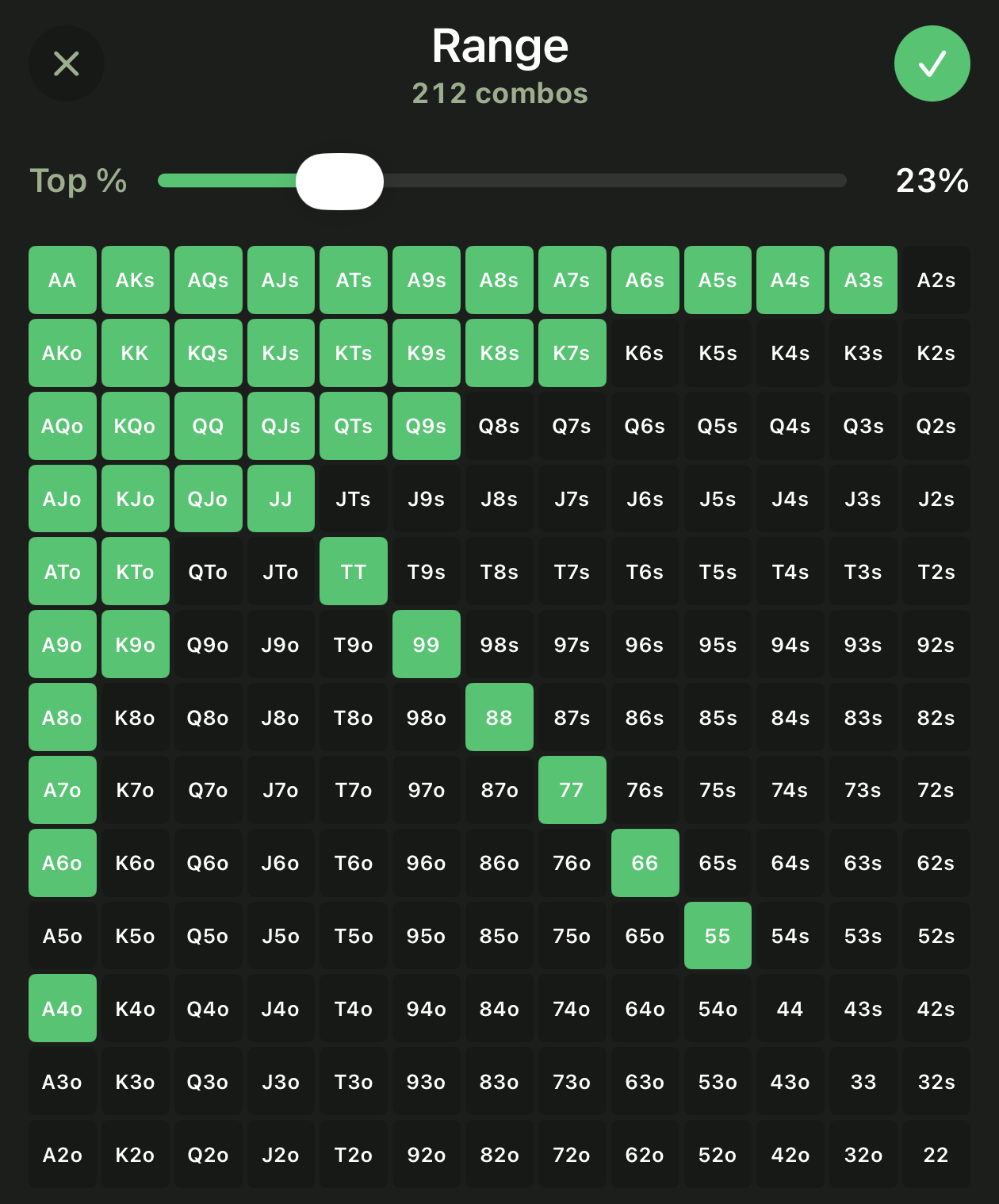Enable the A2s hand cell
This screenshot has width=999, height=1204.
coord(936,280)
